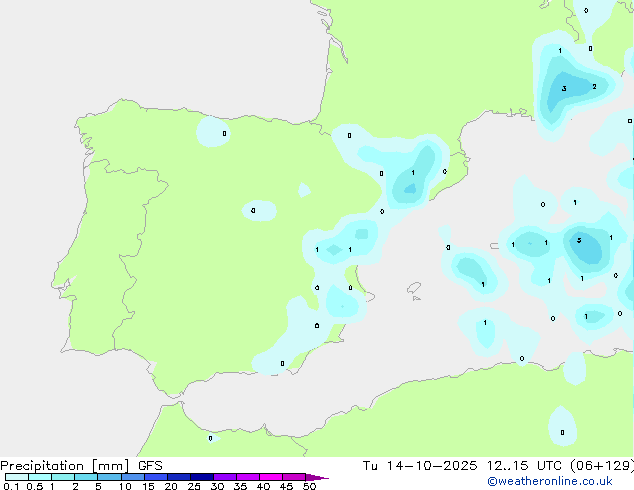This screenshot has height=490, width=634.
Task: Click the '3' precipitation value over France
Action: tap(564, 89)
